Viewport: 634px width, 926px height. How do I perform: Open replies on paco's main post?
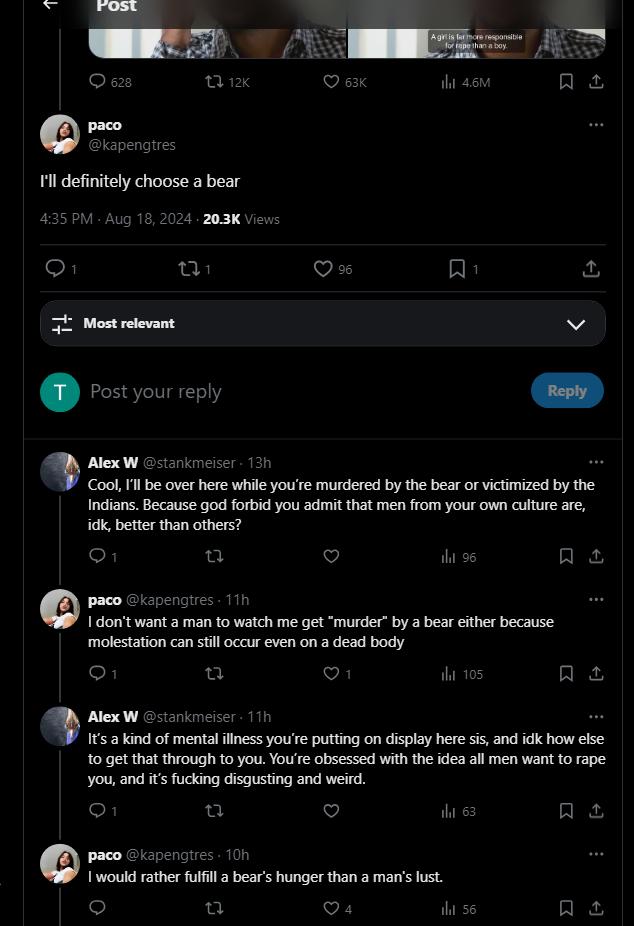click(x=56, y=269)
